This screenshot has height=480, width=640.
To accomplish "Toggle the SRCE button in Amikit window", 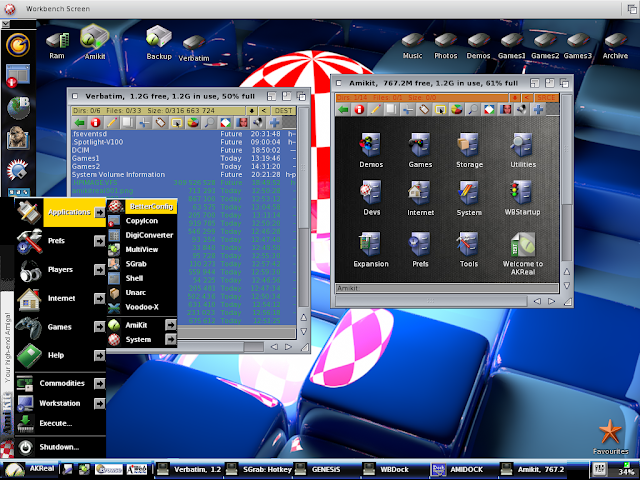I will coord(546,98).
